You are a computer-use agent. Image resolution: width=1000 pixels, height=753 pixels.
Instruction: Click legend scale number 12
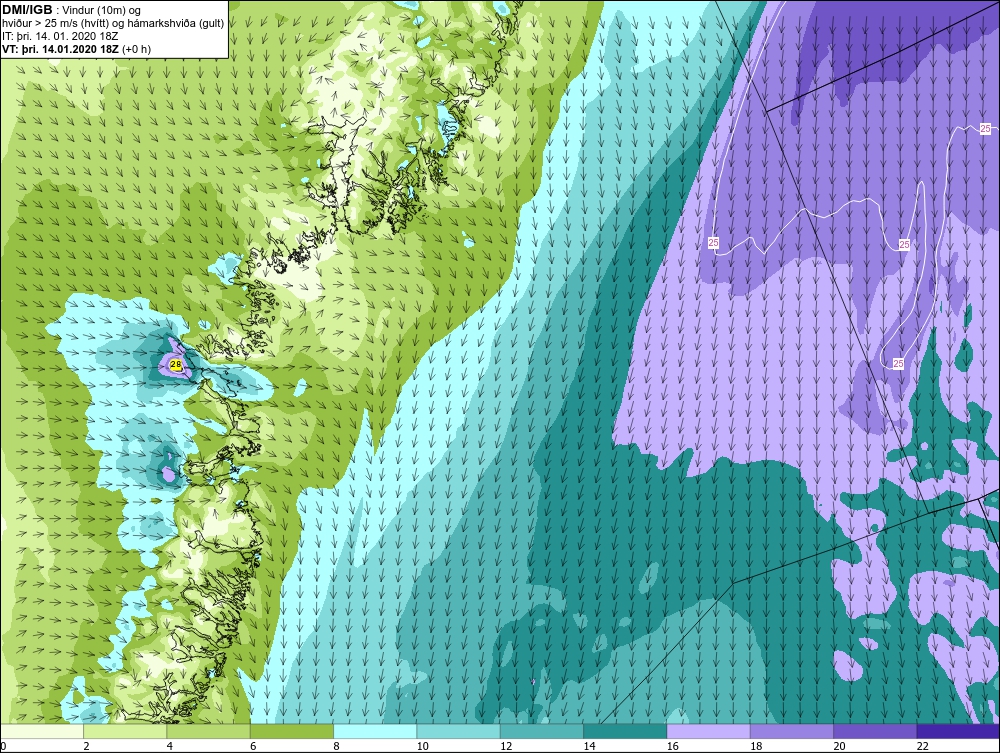(506, 746)
